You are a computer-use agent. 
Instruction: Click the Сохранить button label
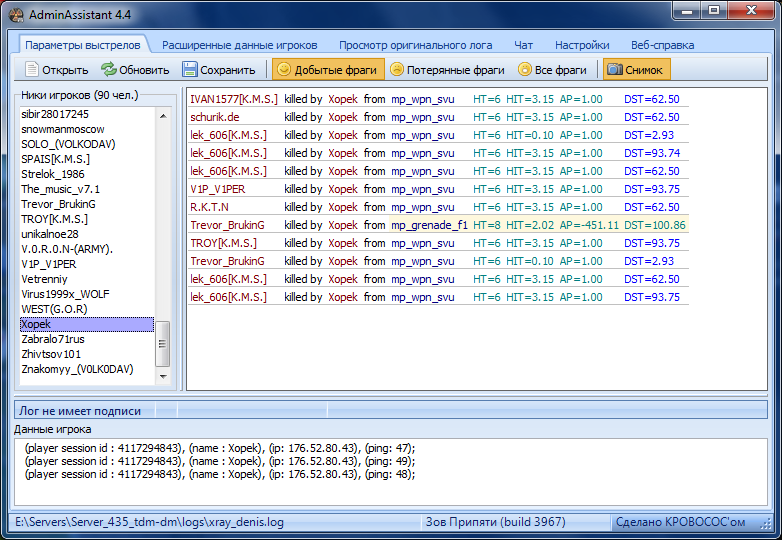(227, 70)
